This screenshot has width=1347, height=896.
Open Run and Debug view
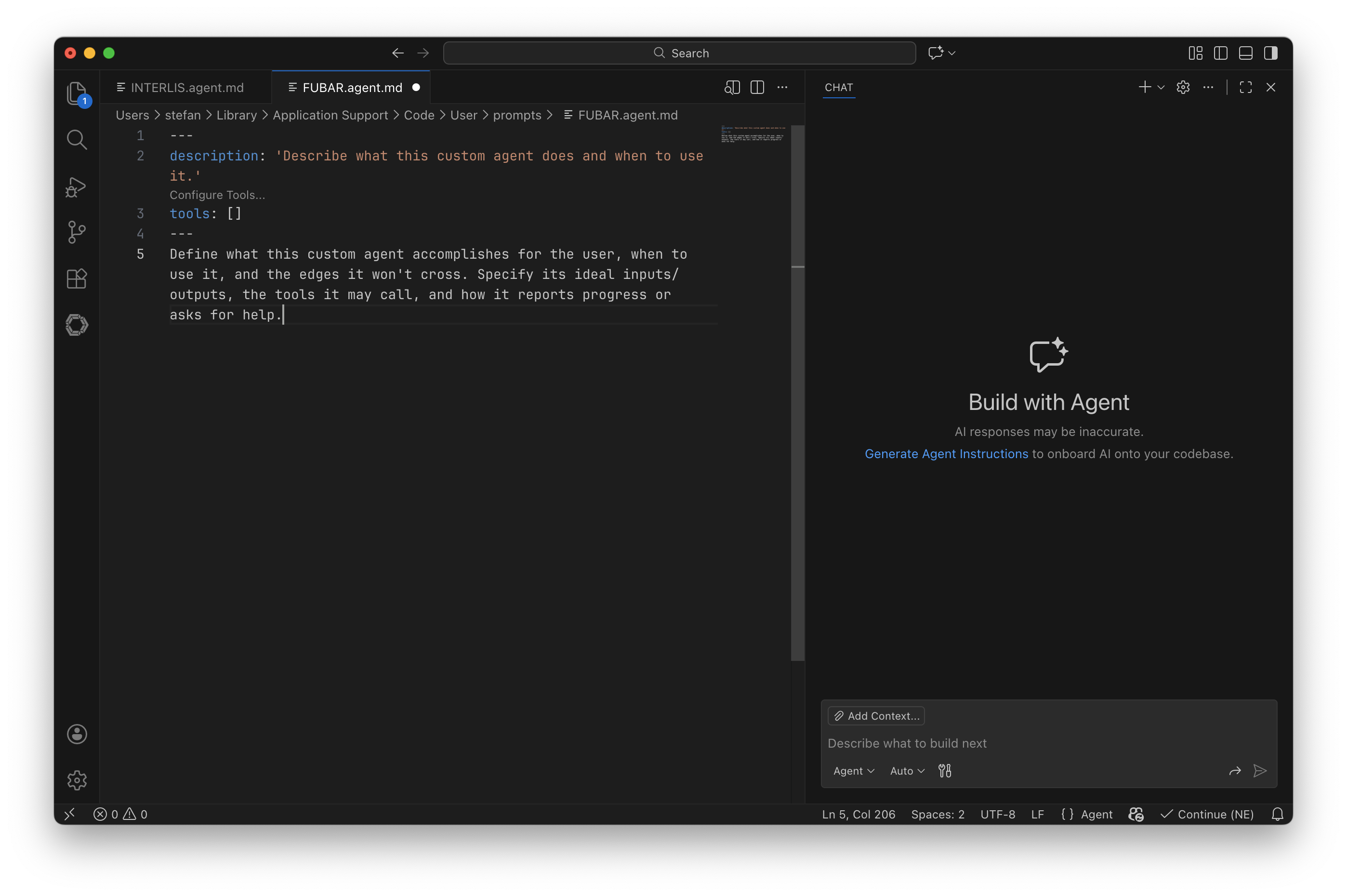77,186
